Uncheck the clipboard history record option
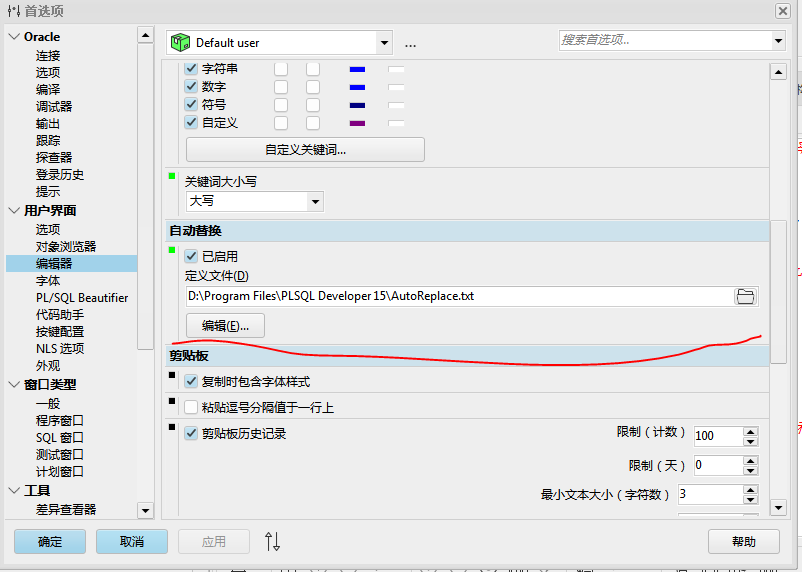Screen dimensions: 802x572 coord(192,433)
